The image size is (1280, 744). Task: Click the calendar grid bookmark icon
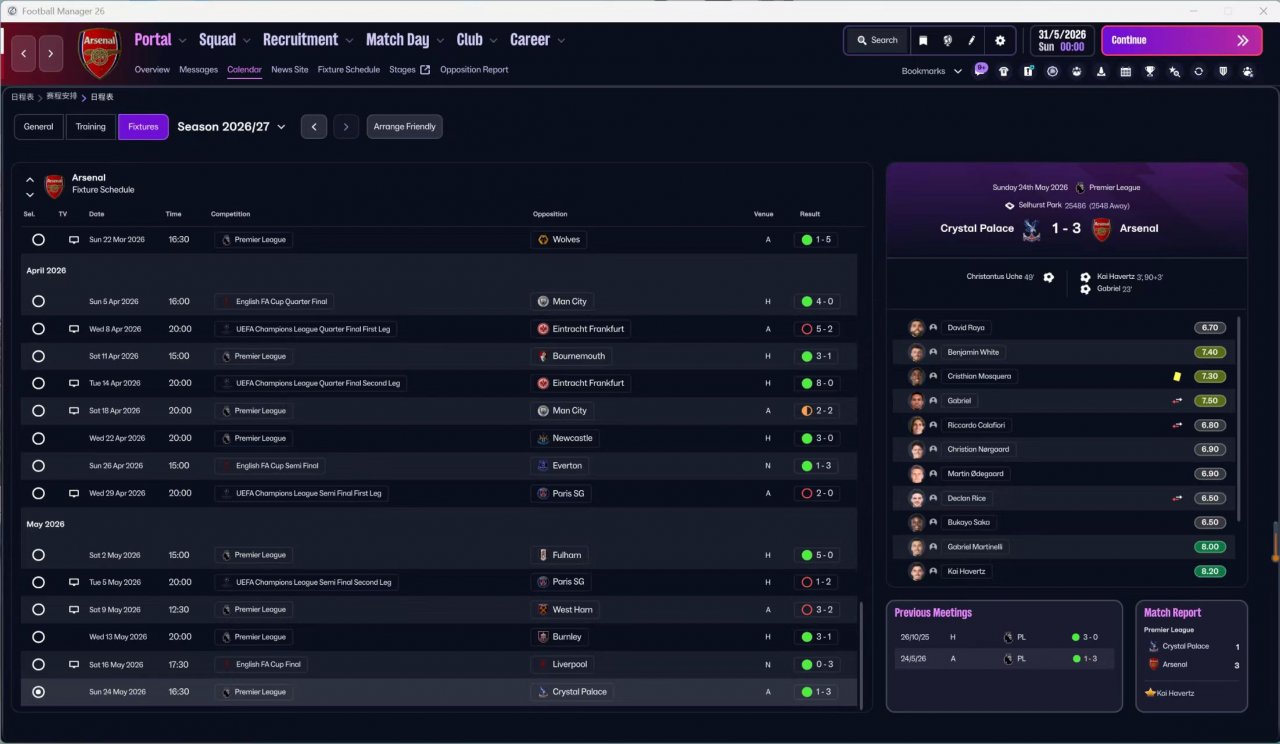coord(1126,71)
